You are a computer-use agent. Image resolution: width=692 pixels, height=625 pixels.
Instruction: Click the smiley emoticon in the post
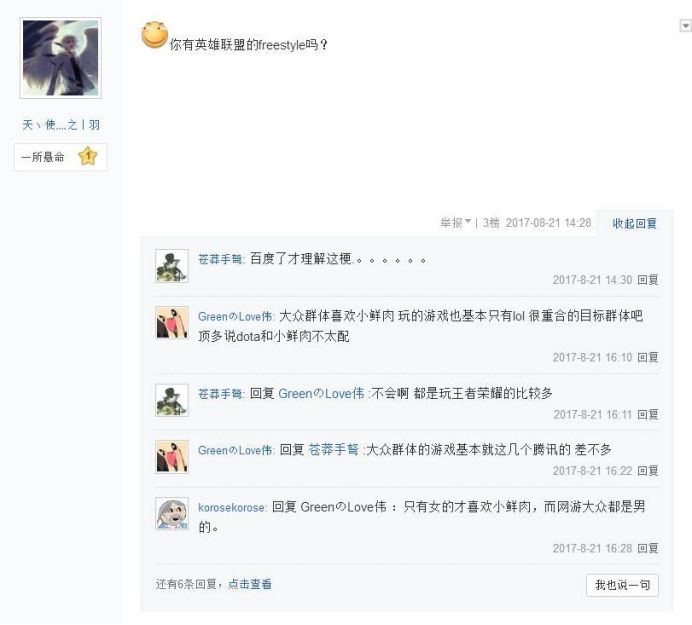[x=154, y=35]
